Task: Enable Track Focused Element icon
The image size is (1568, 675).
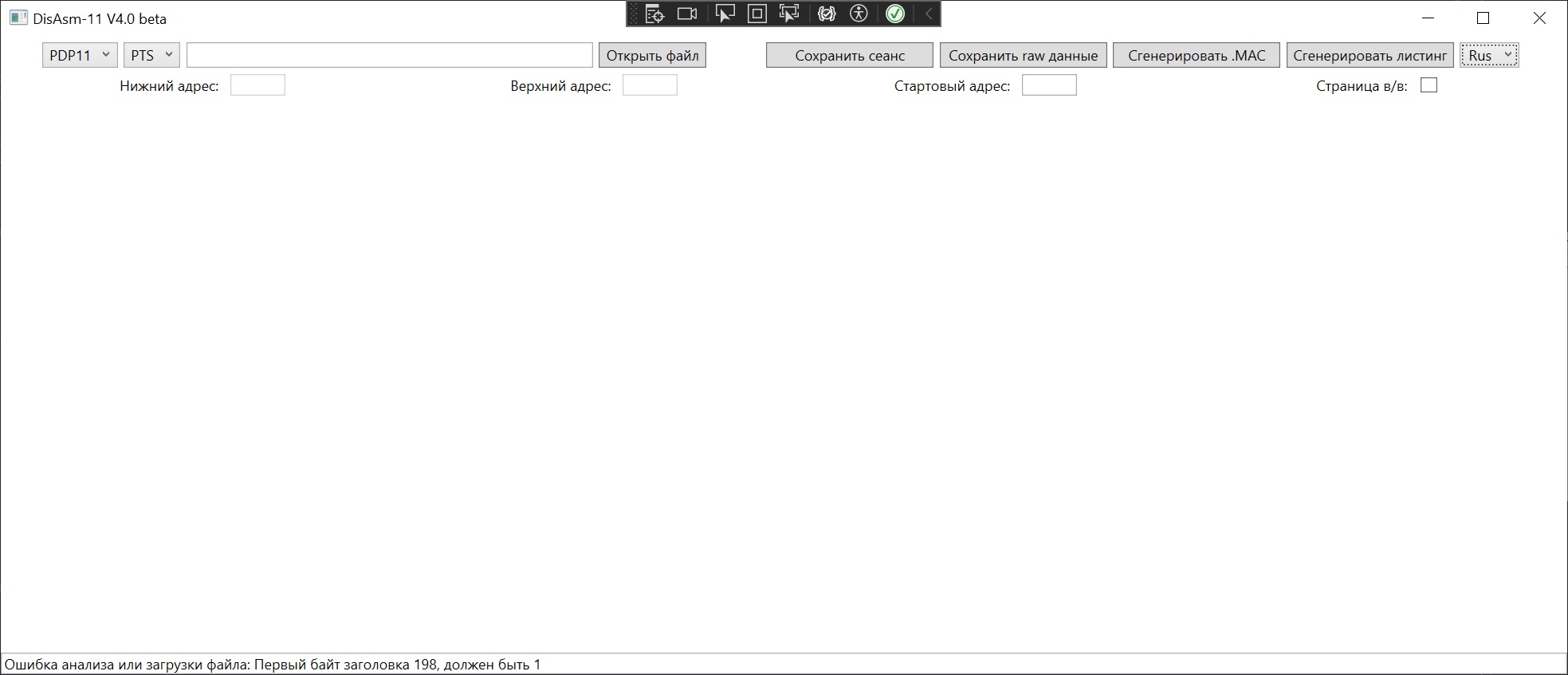Action: [789, 14]
